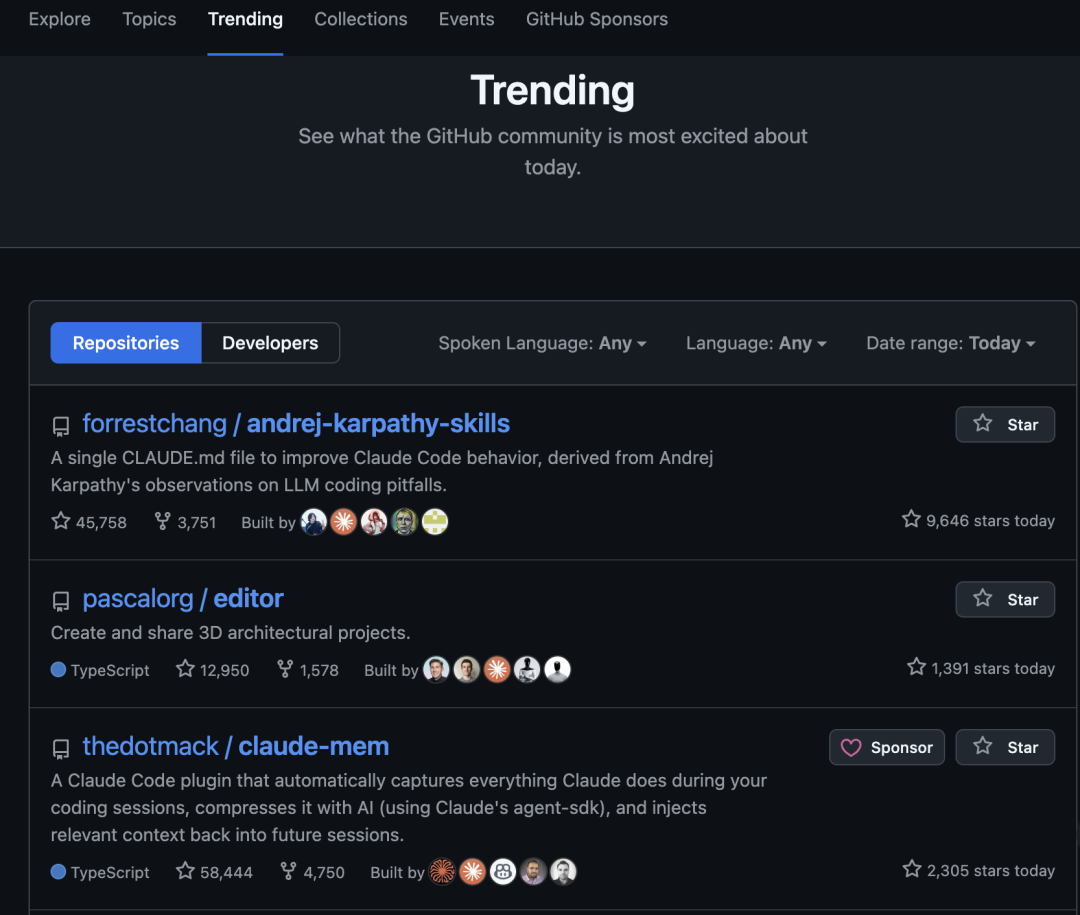Switch to the Developers tab

270,343
